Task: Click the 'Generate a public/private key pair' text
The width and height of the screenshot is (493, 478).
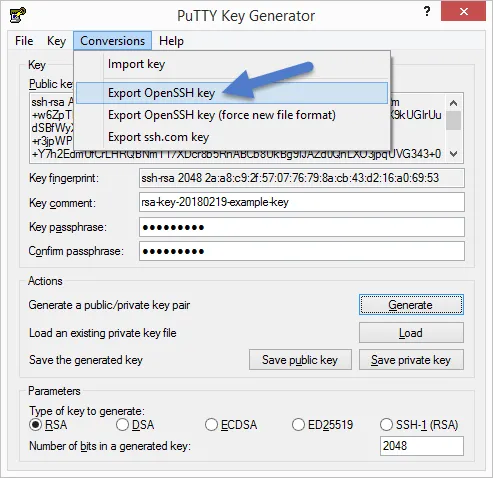Action: [x=109, y=305]
